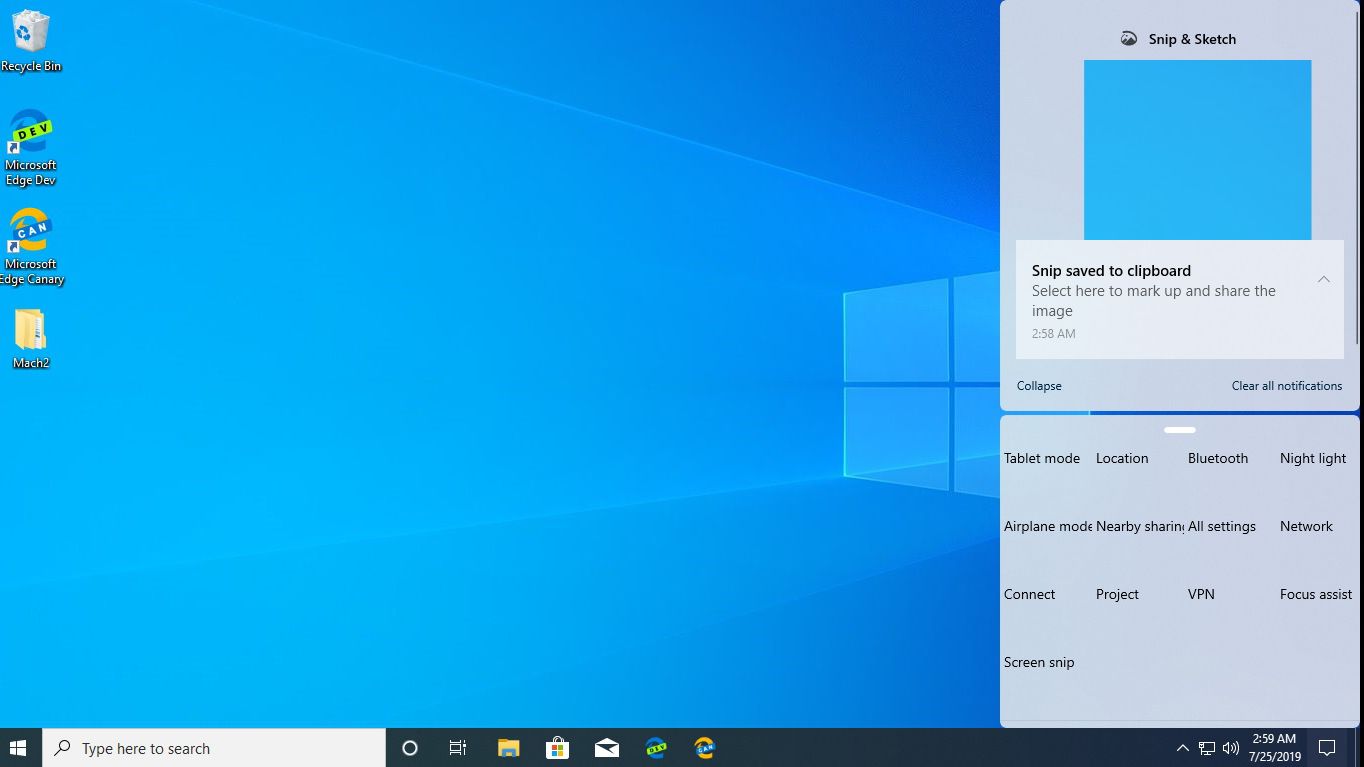Expand hidden icons in the system tray
Screen dimensions: 1364x767
click(1182, 747)
